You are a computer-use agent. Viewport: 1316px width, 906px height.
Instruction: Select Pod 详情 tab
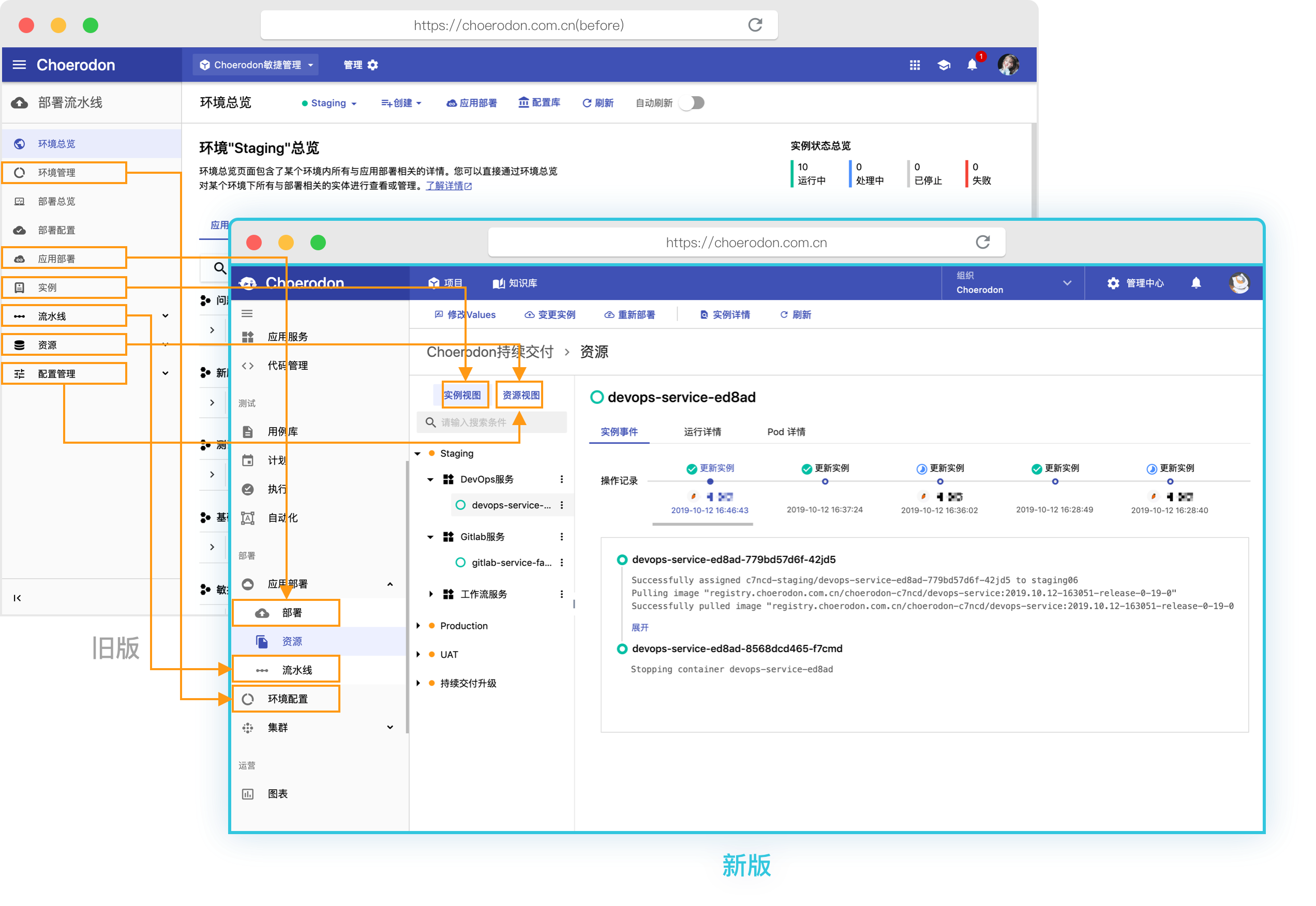coord(786,431)
